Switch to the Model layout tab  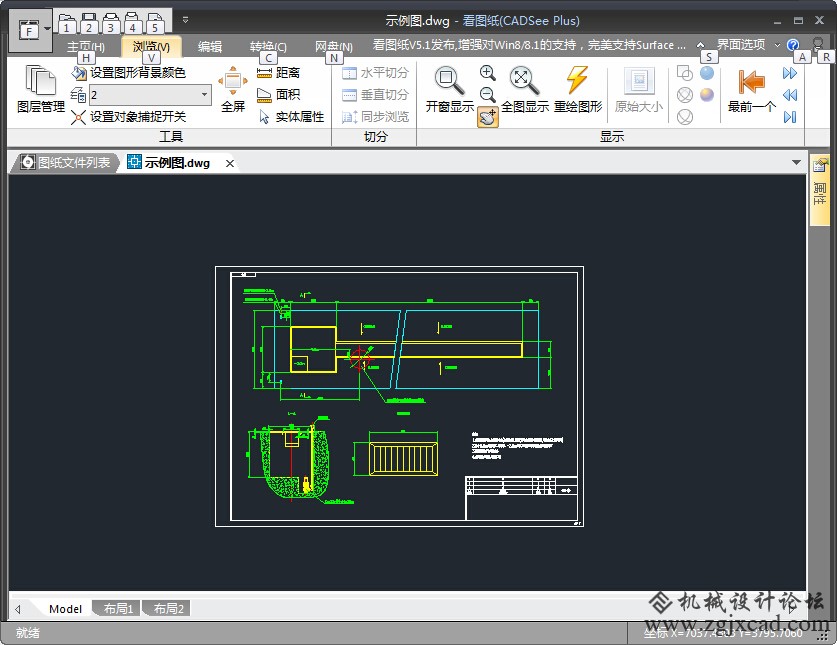point(65,609)
